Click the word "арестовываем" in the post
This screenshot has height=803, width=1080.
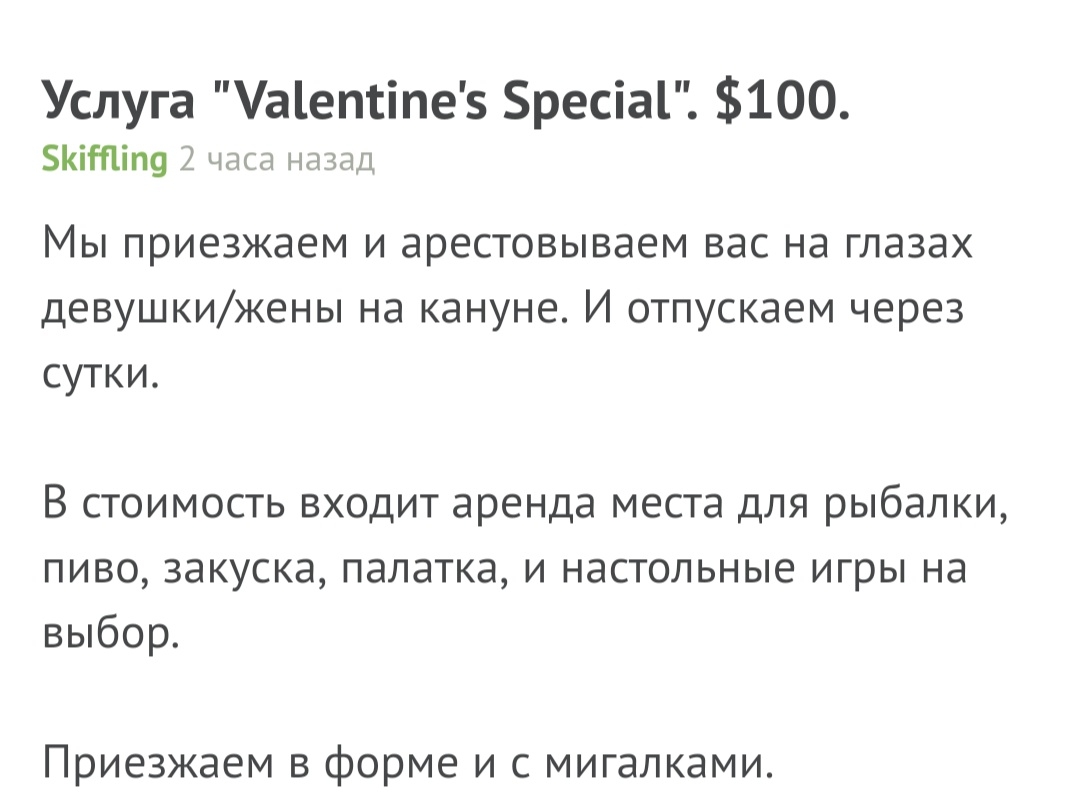click(544, 244)
